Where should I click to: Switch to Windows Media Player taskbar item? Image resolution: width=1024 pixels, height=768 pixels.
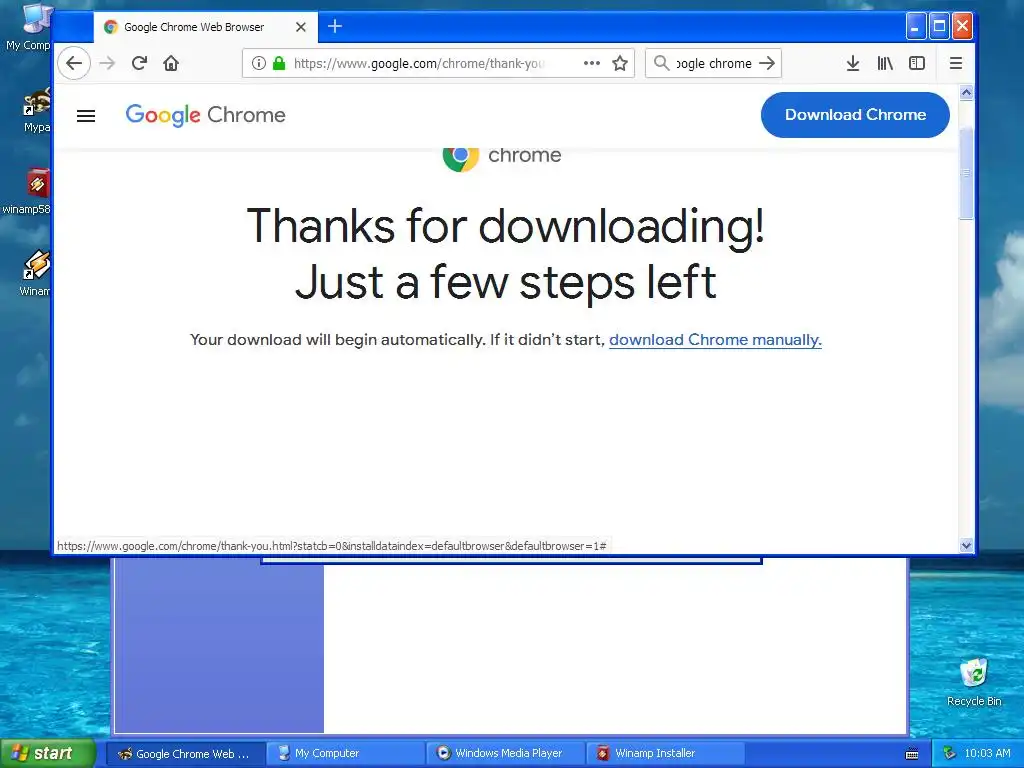point(506,754)
